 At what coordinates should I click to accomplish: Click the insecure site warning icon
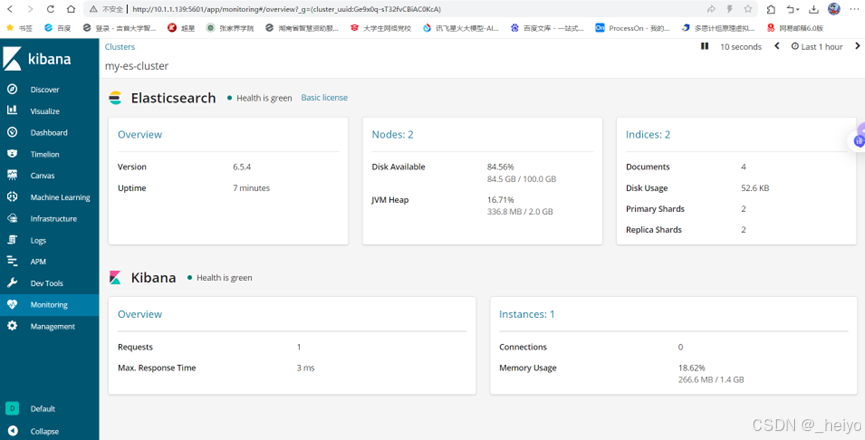(93, 9)
